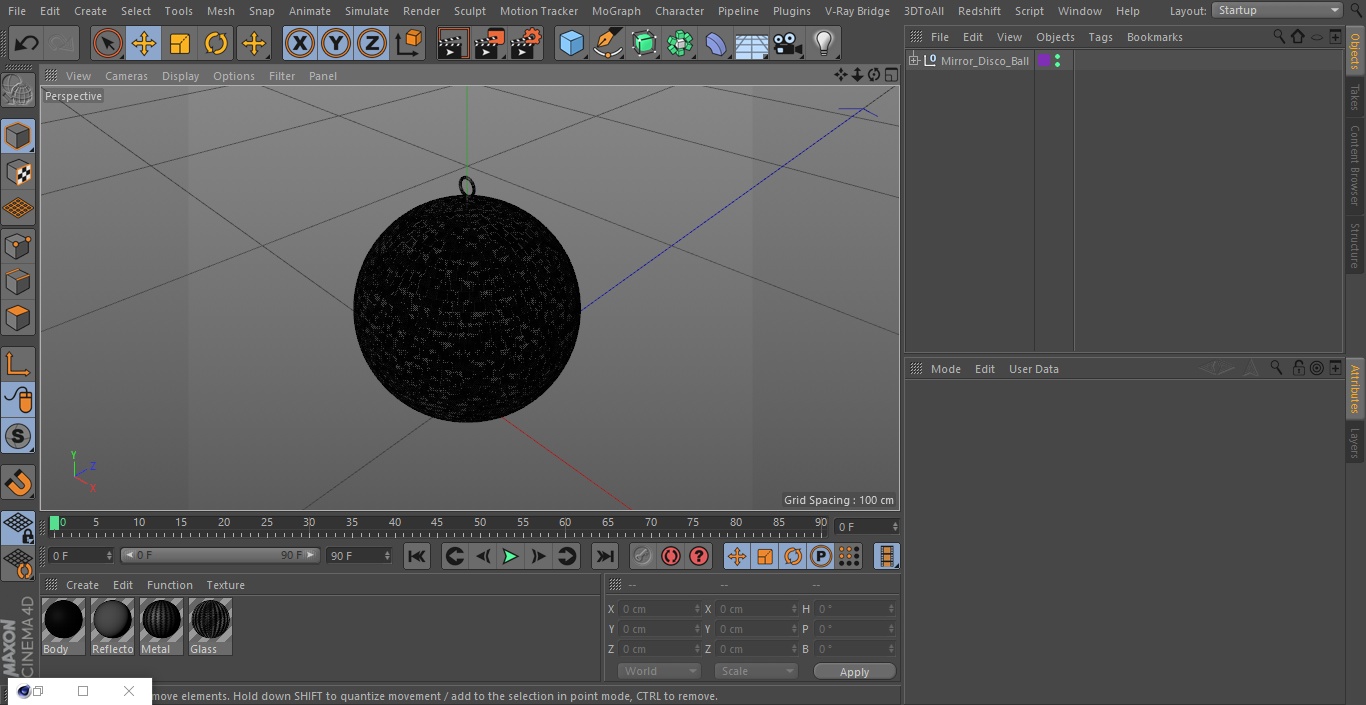This screenshot has width=1366, height=705.
Task: Toggle Z axis lock
Action: pyautogui.click(x=372, y=43)
